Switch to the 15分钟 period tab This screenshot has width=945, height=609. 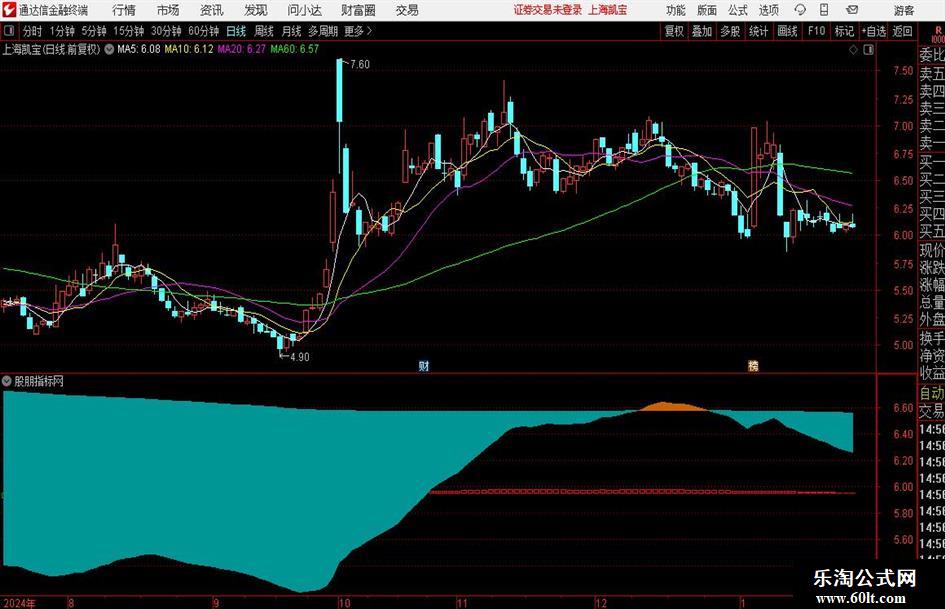[128, 31]
